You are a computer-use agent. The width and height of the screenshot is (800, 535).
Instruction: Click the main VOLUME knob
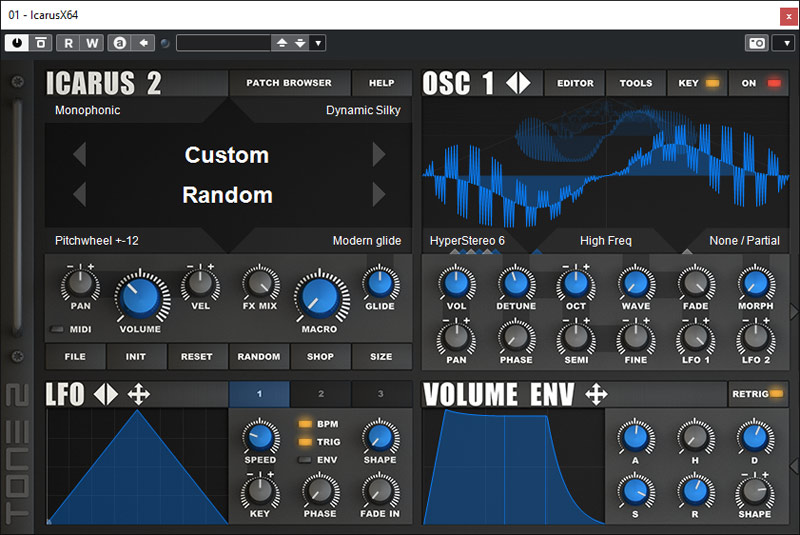click(x=141, y=297)
